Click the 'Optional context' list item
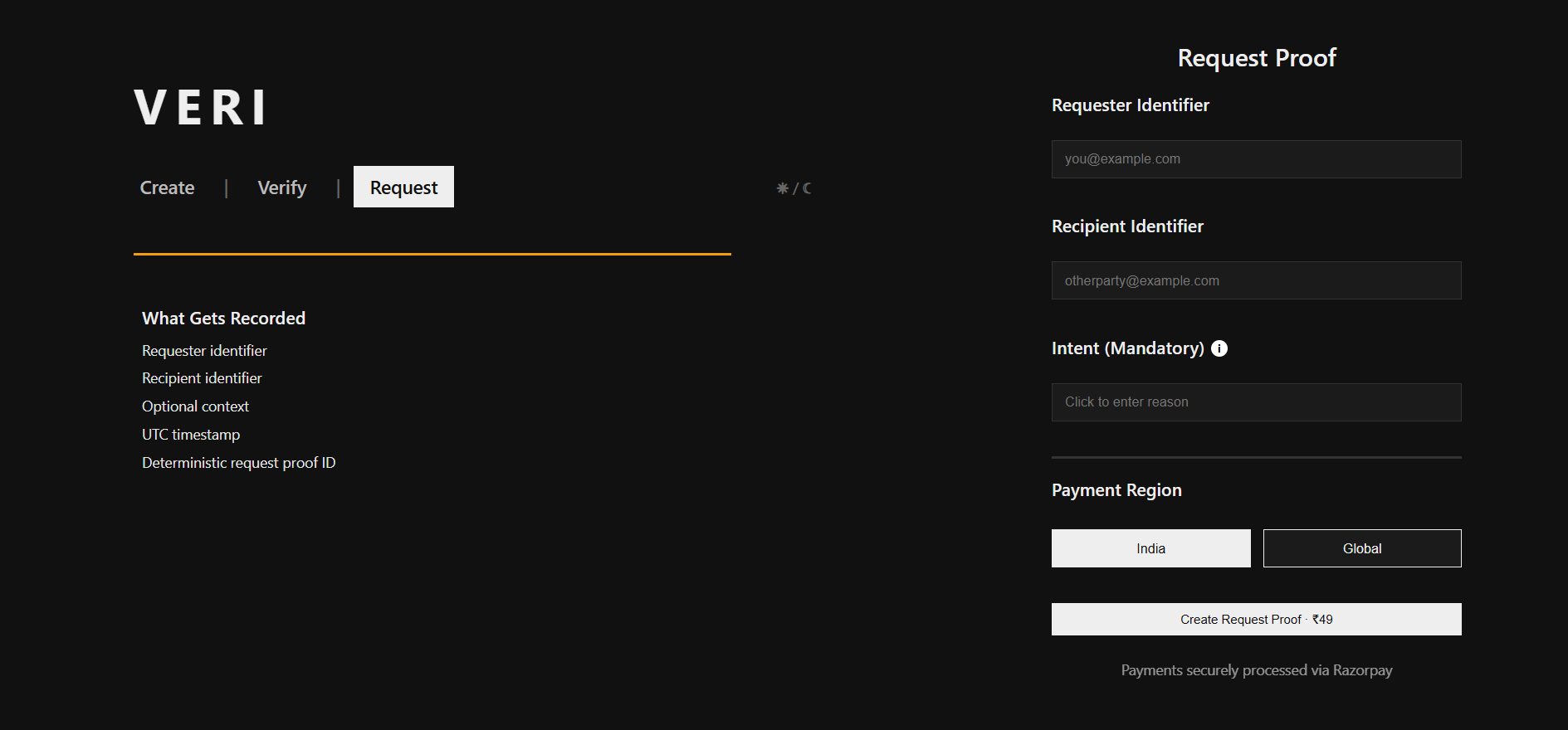Screen dimensions: 1568x730 coord(195,406)
